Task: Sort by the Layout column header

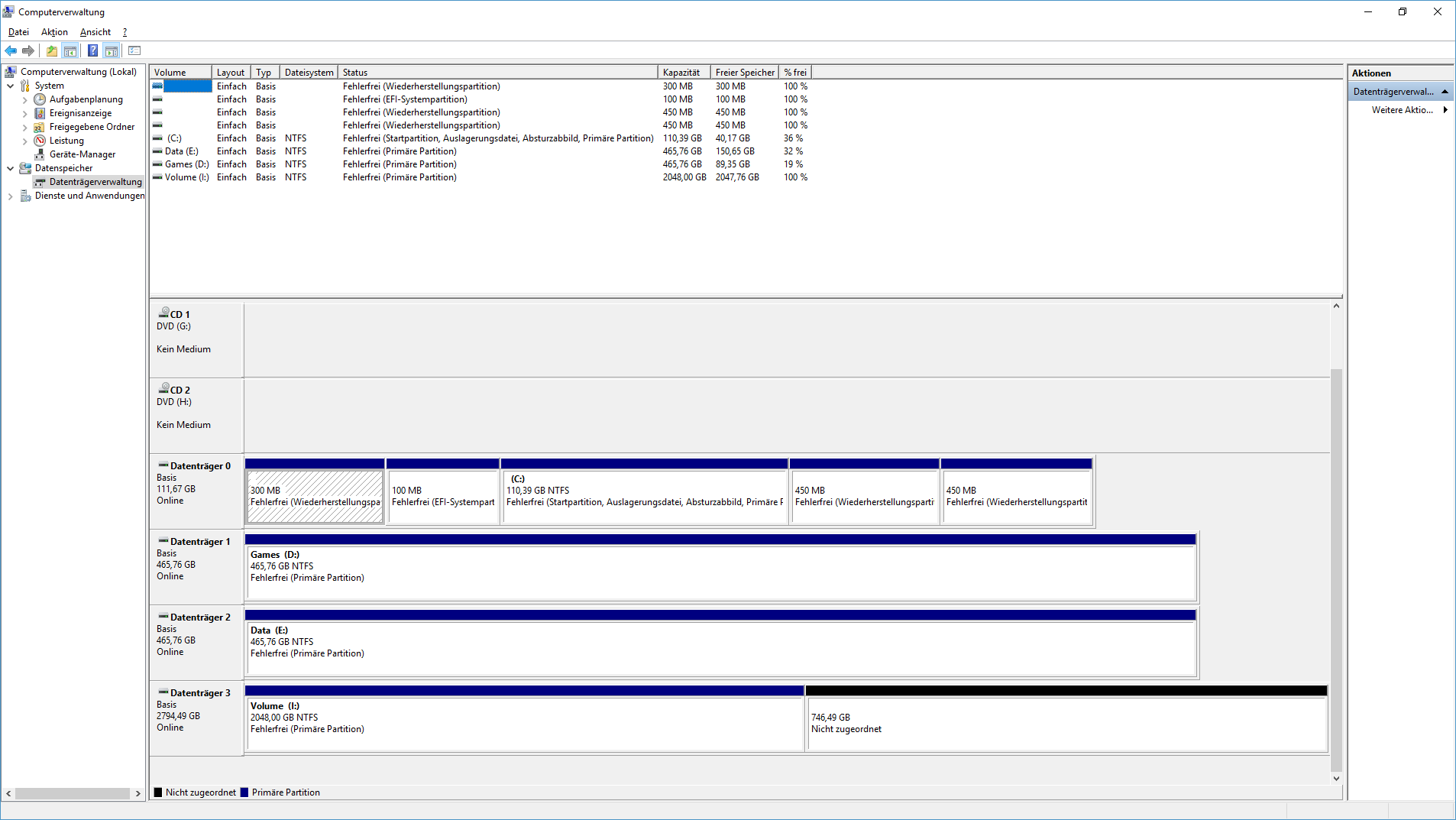Action: click(231, 73)
